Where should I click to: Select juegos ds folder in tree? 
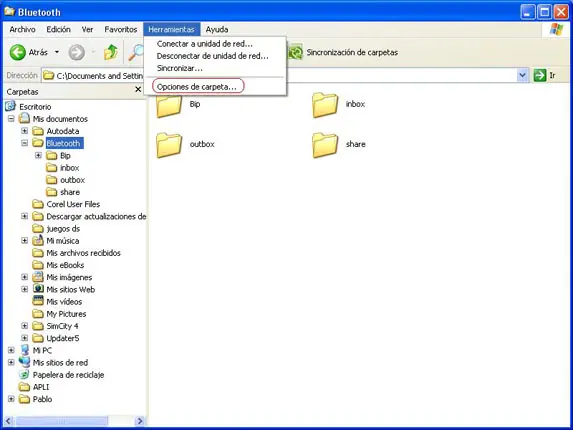coord(63,229)
